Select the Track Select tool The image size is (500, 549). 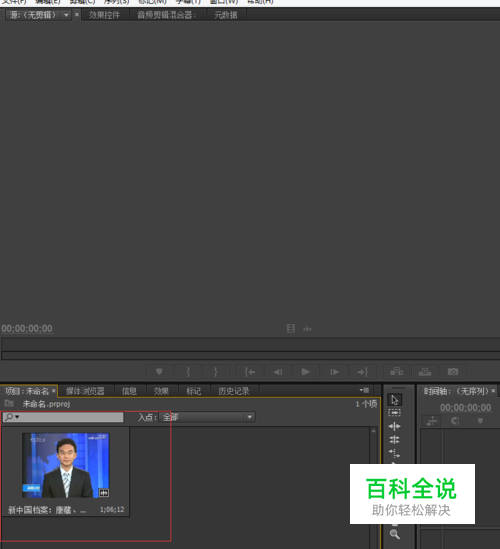395,413
